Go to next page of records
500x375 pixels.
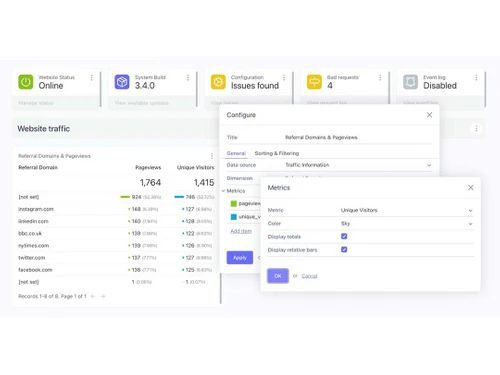click(103, 296)
